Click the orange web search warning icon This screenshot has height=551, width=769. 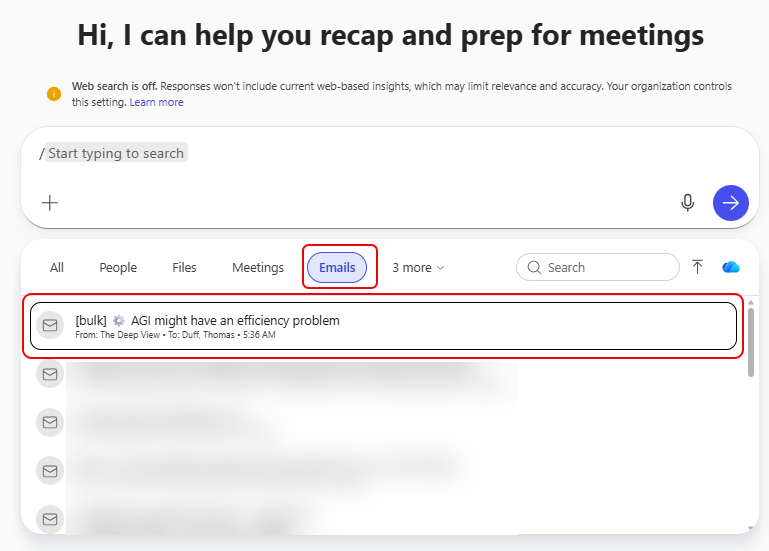pyautogui.click(x=54, y=94)
